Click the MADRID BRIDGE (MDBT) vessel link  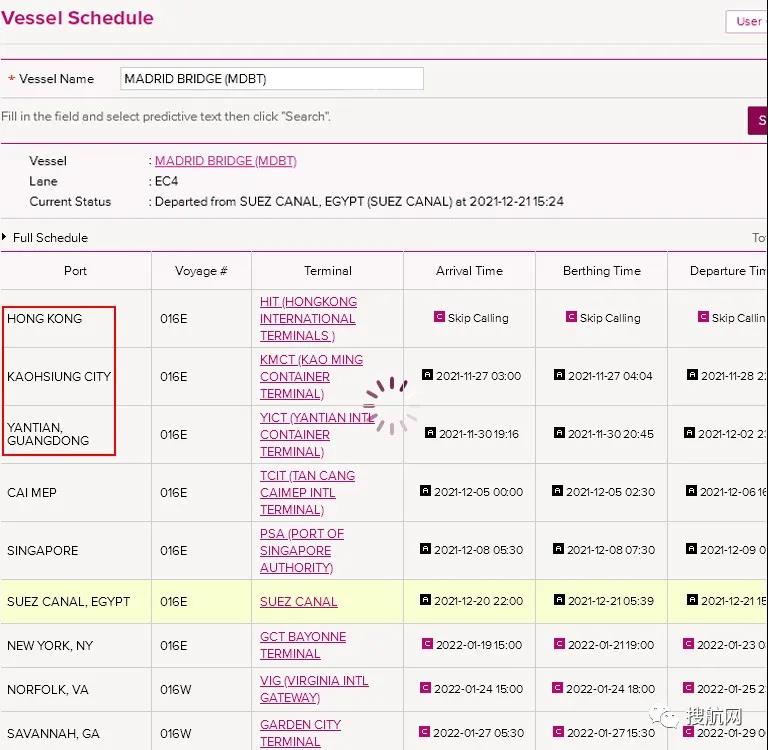(x=225, y=161)
